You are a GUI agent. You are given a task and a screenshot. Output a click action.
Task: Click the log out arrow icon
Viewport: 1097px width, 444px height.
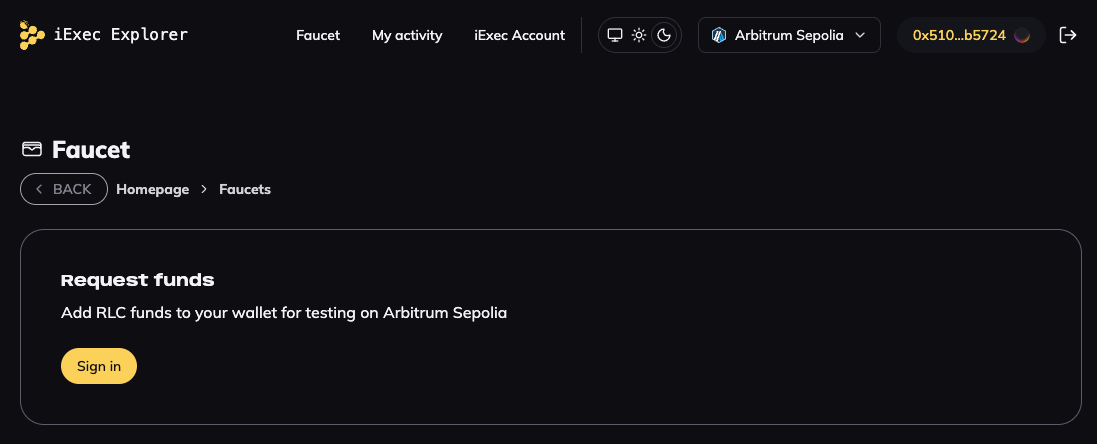click(1068, 35)
